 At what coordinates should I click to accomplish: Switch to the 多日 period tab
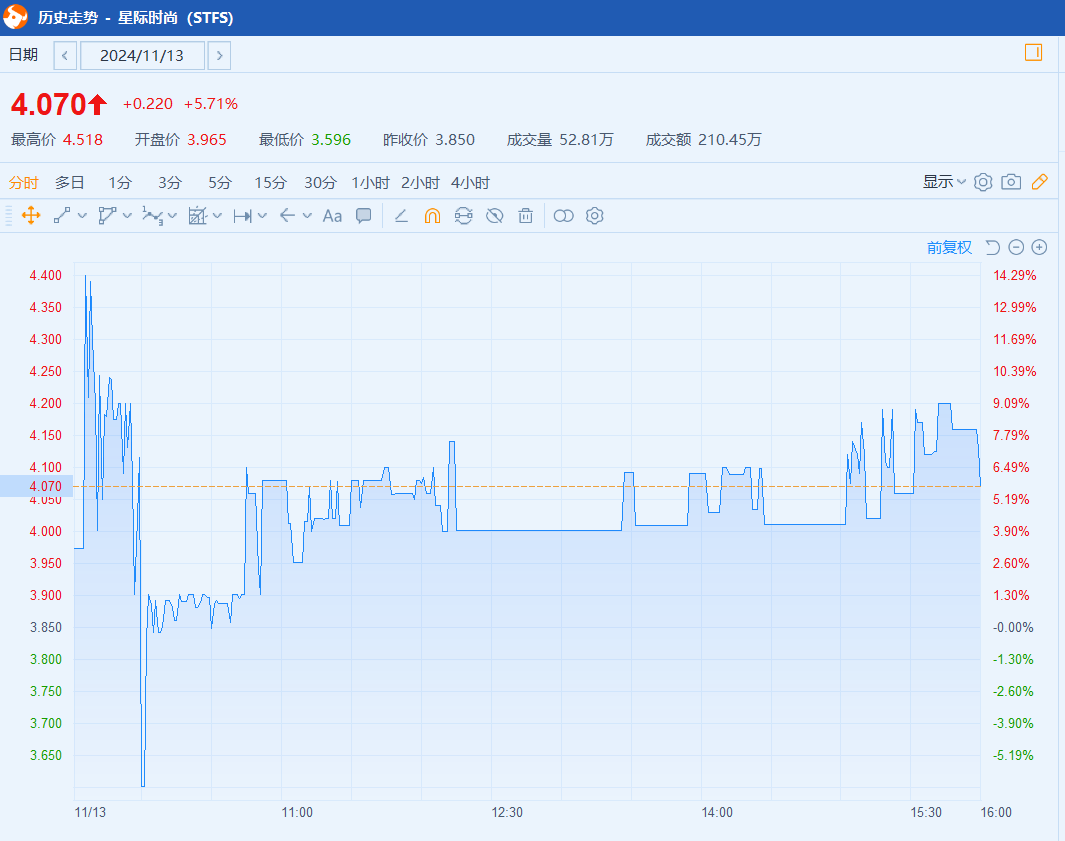point(70,183)
